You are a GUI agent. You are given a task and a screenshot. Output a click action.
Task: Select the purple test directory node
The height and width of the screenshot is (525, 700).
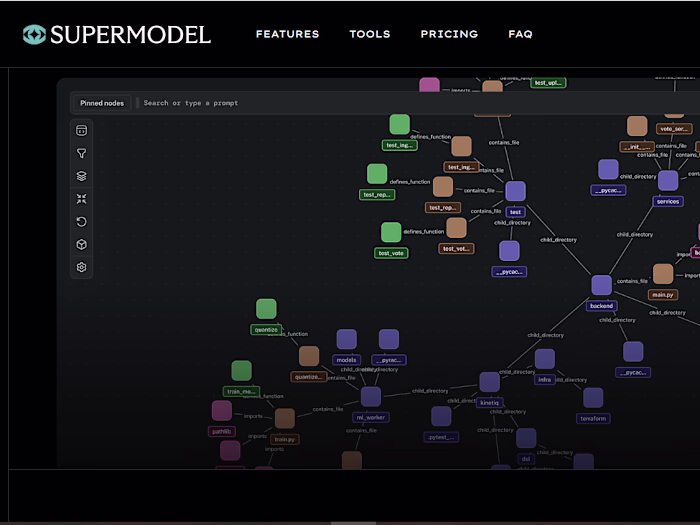516,191
